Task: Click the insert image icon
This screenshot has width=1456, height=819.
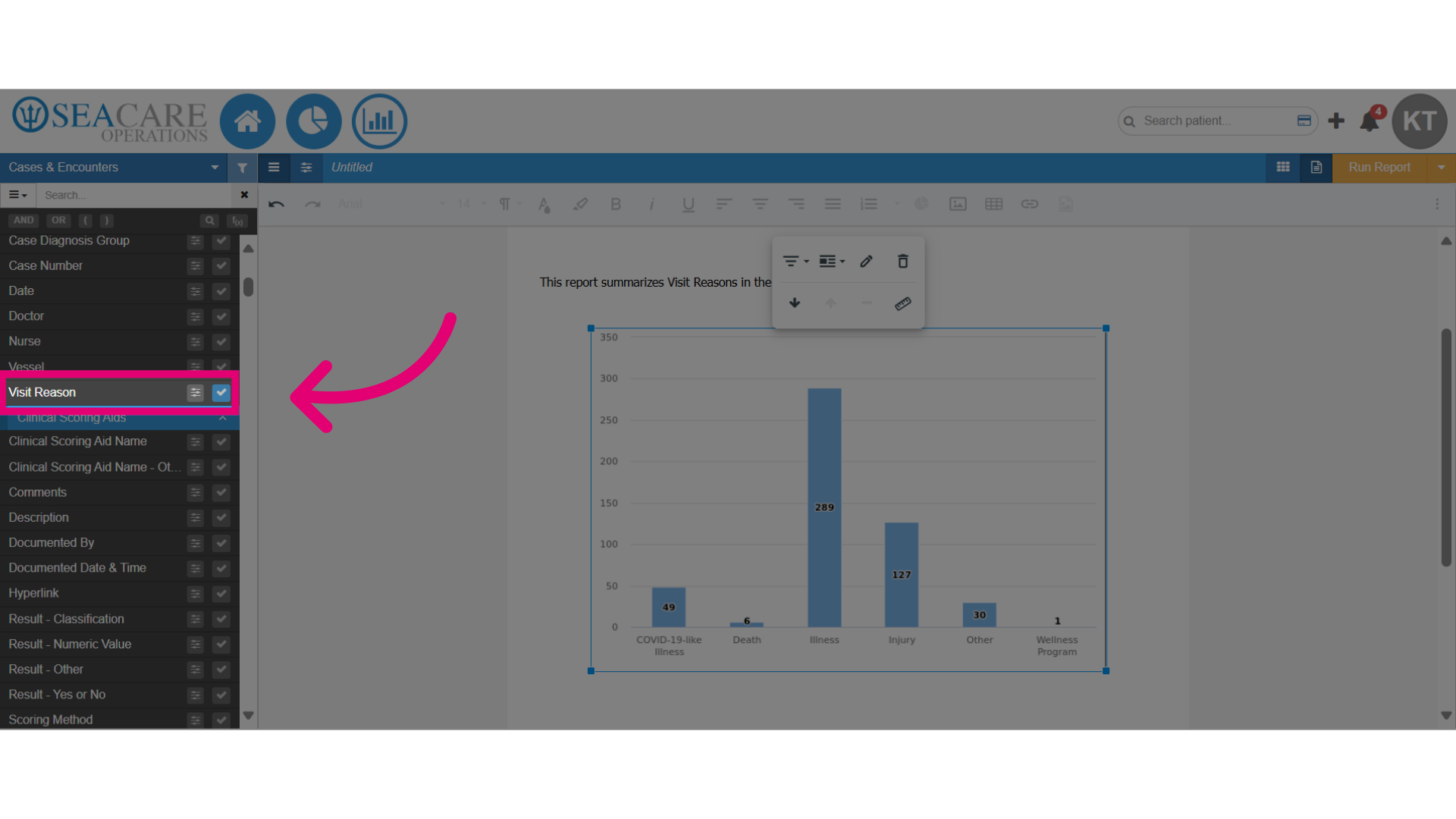Action: coord(958,204)
